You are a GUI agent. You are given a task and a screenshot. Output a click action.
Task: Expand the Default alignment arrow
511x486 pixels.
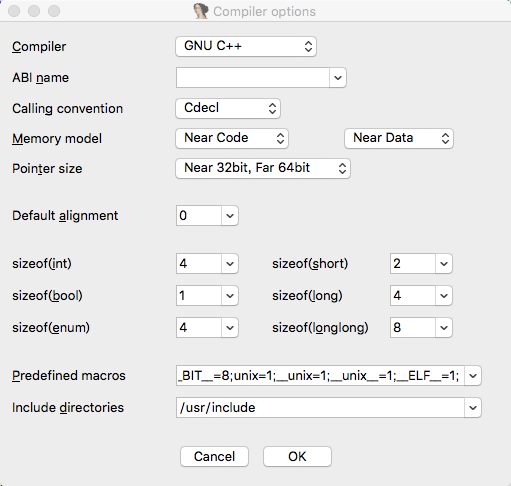pos(230,216)
